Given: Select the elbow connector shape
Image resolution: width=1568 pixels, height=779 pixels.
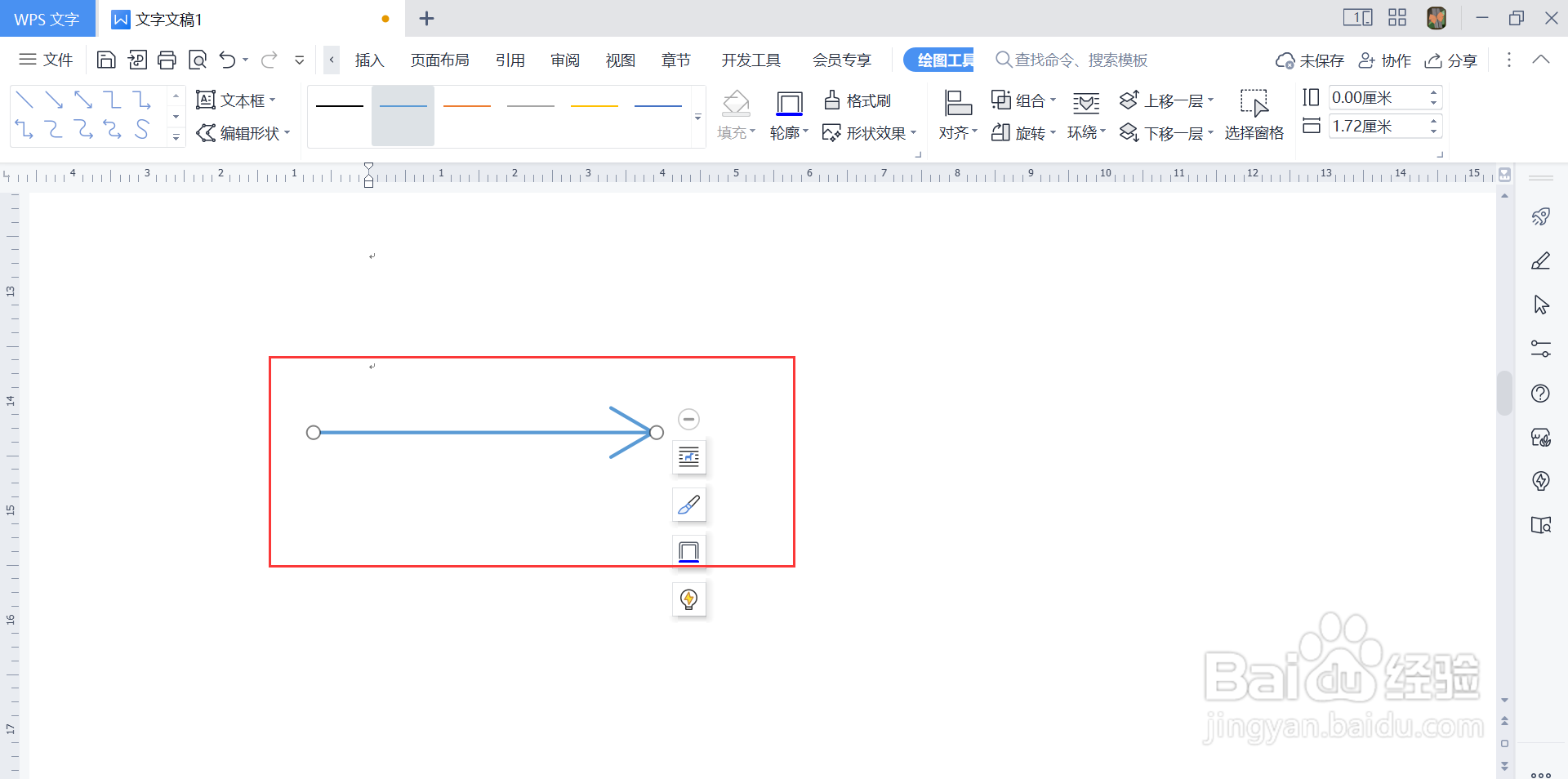Looking at the screenshot, I should (113, 100).
